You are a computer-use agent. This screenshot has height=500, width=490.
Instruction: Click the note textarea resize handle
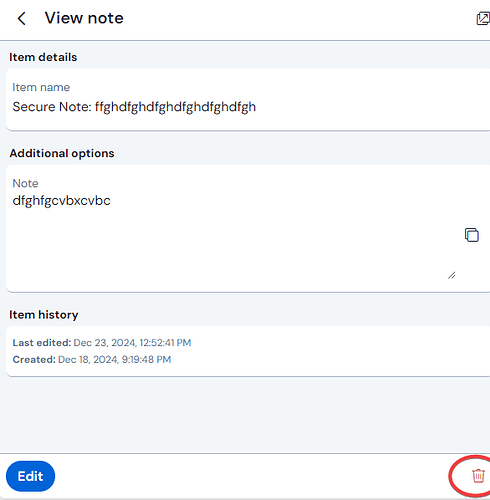coord(452,275)
